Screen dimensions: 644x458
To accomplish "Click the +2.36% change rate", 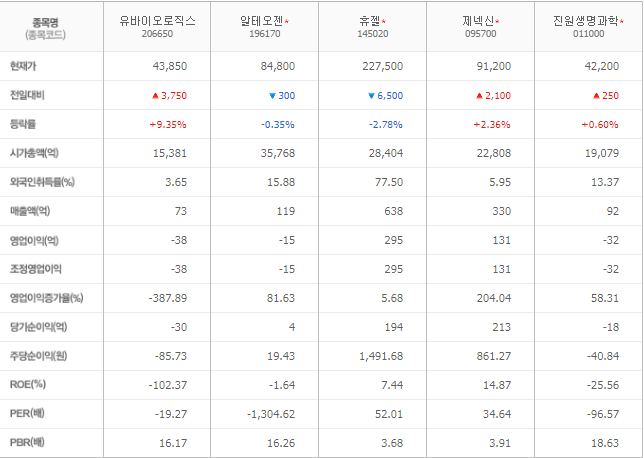I will pos(492,124).
